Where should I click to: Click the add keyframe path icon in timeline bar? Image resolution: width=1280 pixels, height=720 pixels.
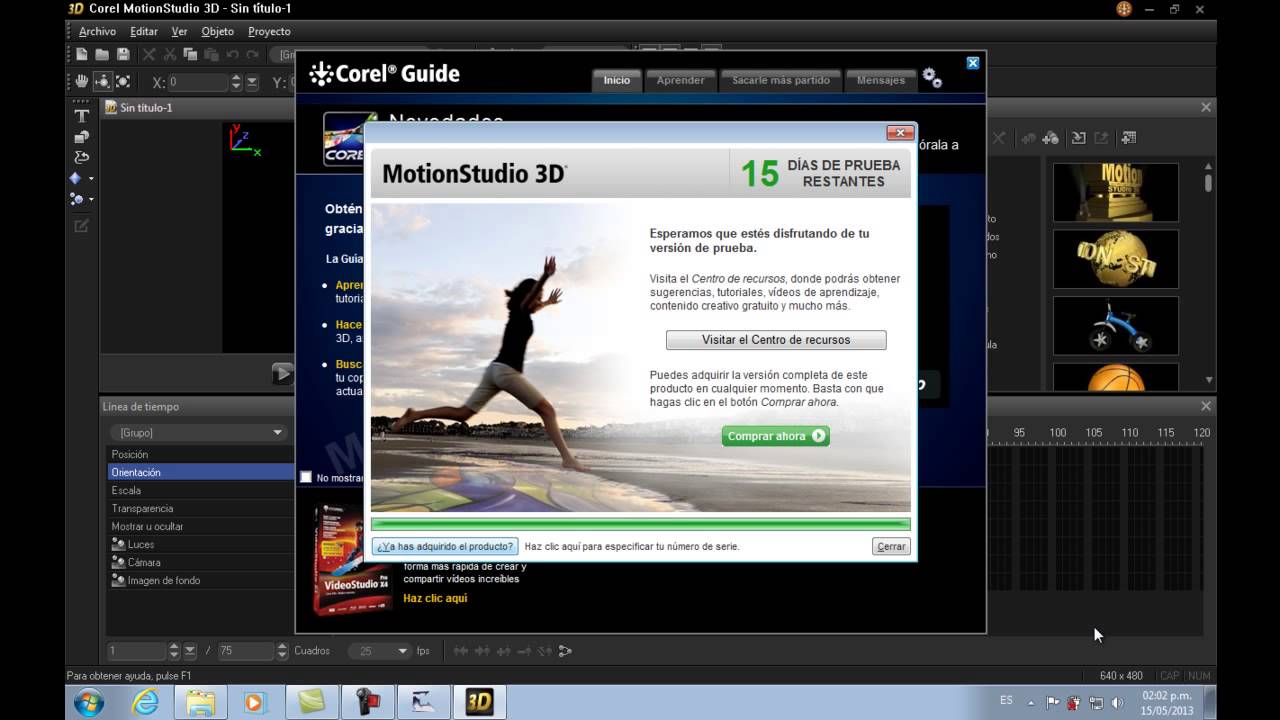click(x=565, y=651)
